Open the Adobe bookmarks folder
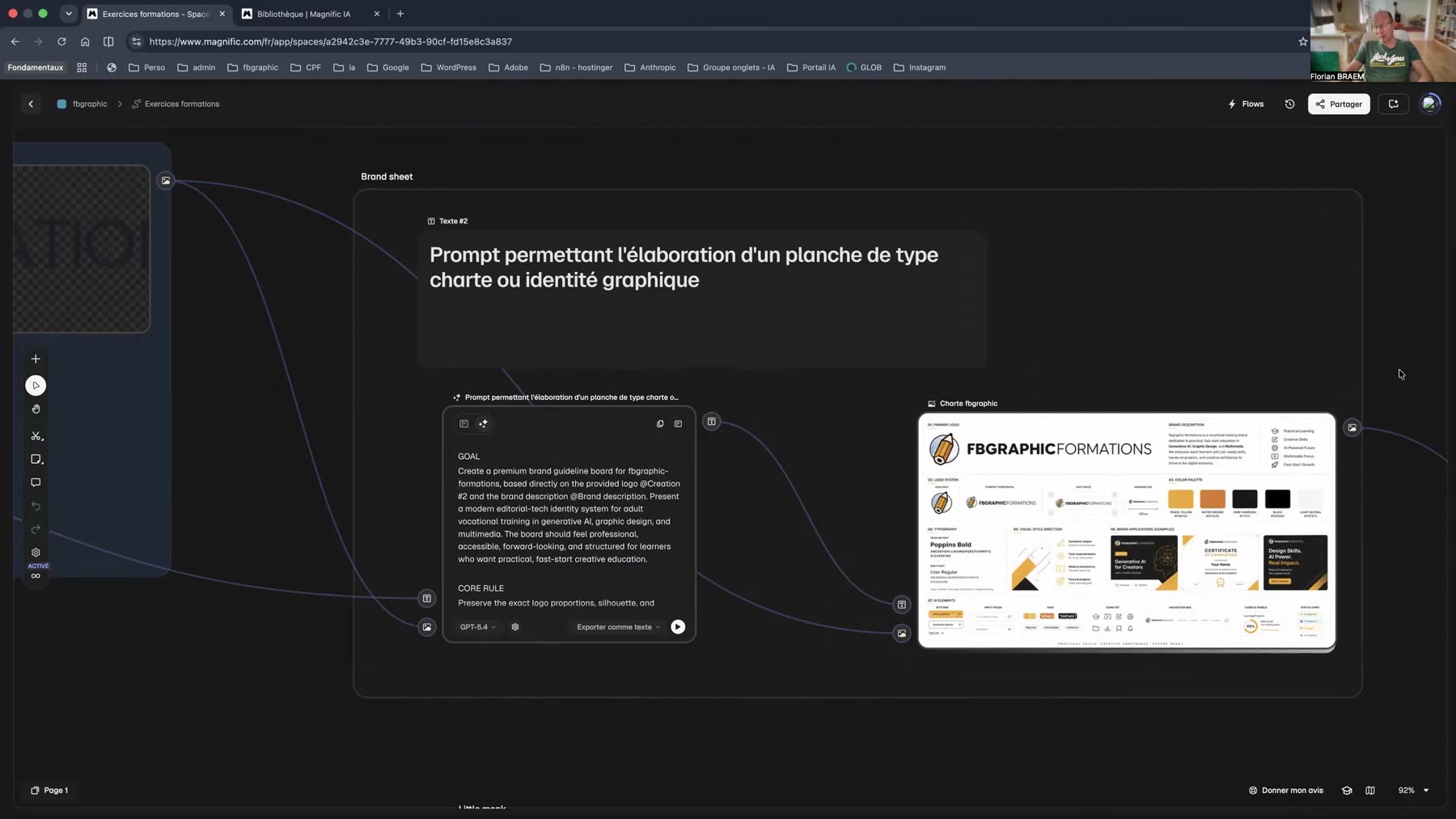Screen dimensions: 1456x819 click(509, 68)
